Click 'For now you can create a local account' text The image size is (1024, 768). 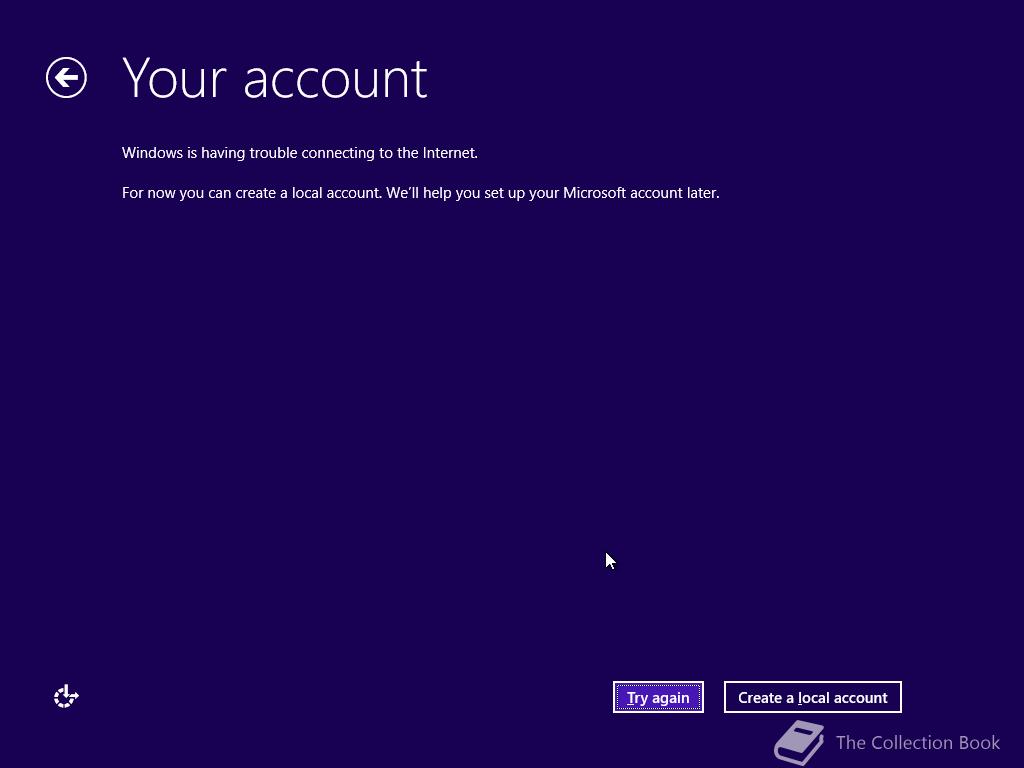421,193
